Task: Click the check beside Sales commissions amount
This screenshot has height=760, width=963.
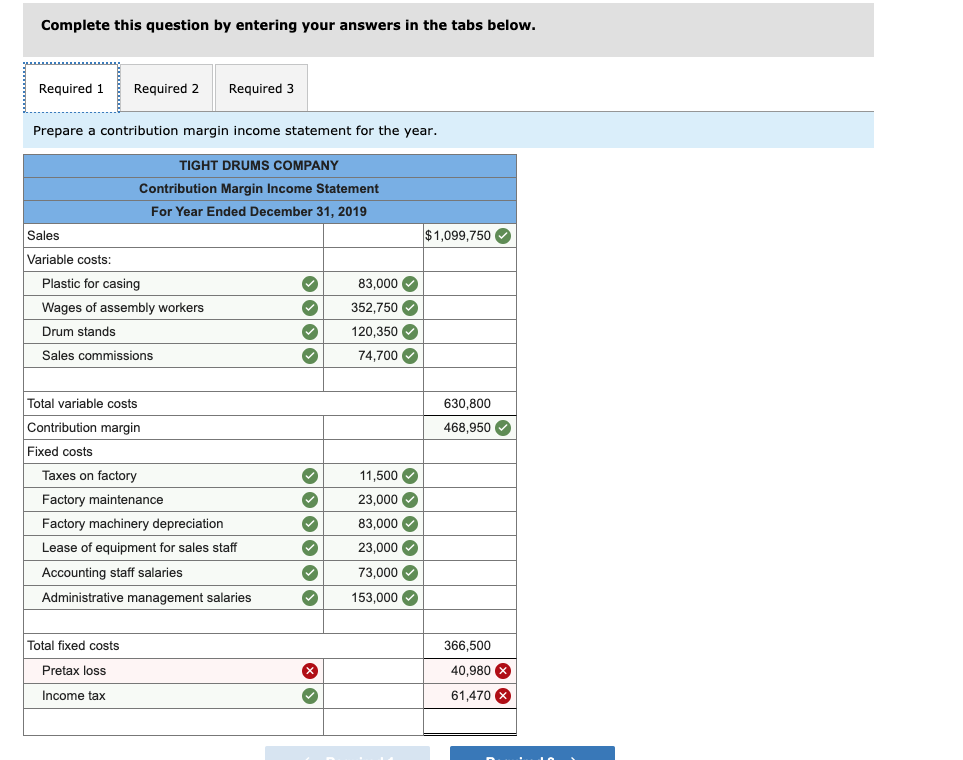Action: (x=408, y=355)
